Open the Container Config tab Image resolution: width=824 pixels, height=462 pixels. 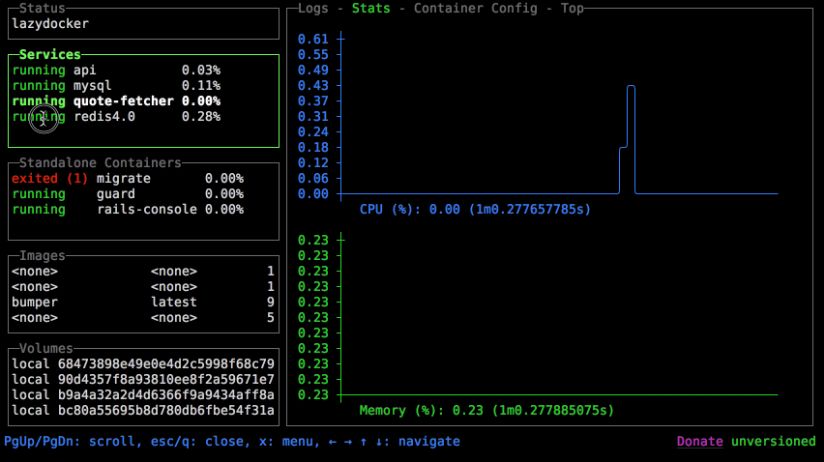[x=476, y=8]
